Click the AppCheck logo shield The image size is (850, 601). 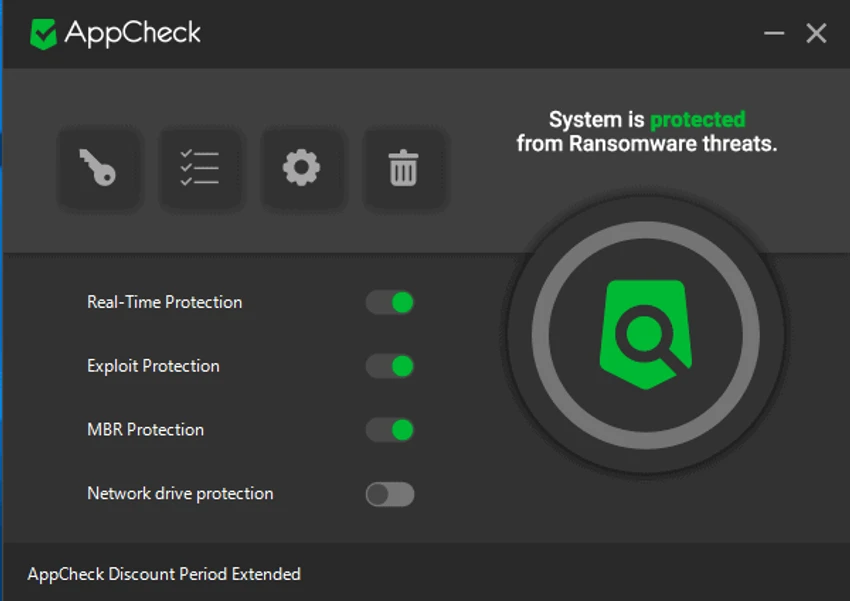point(43,34)
